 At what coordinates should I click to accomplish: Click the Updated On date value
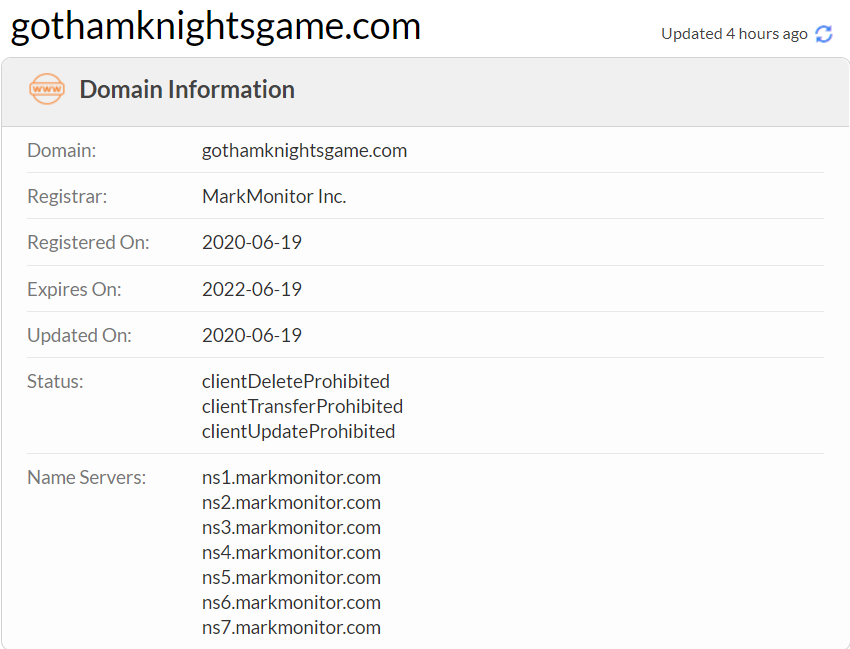click(252, 336)
